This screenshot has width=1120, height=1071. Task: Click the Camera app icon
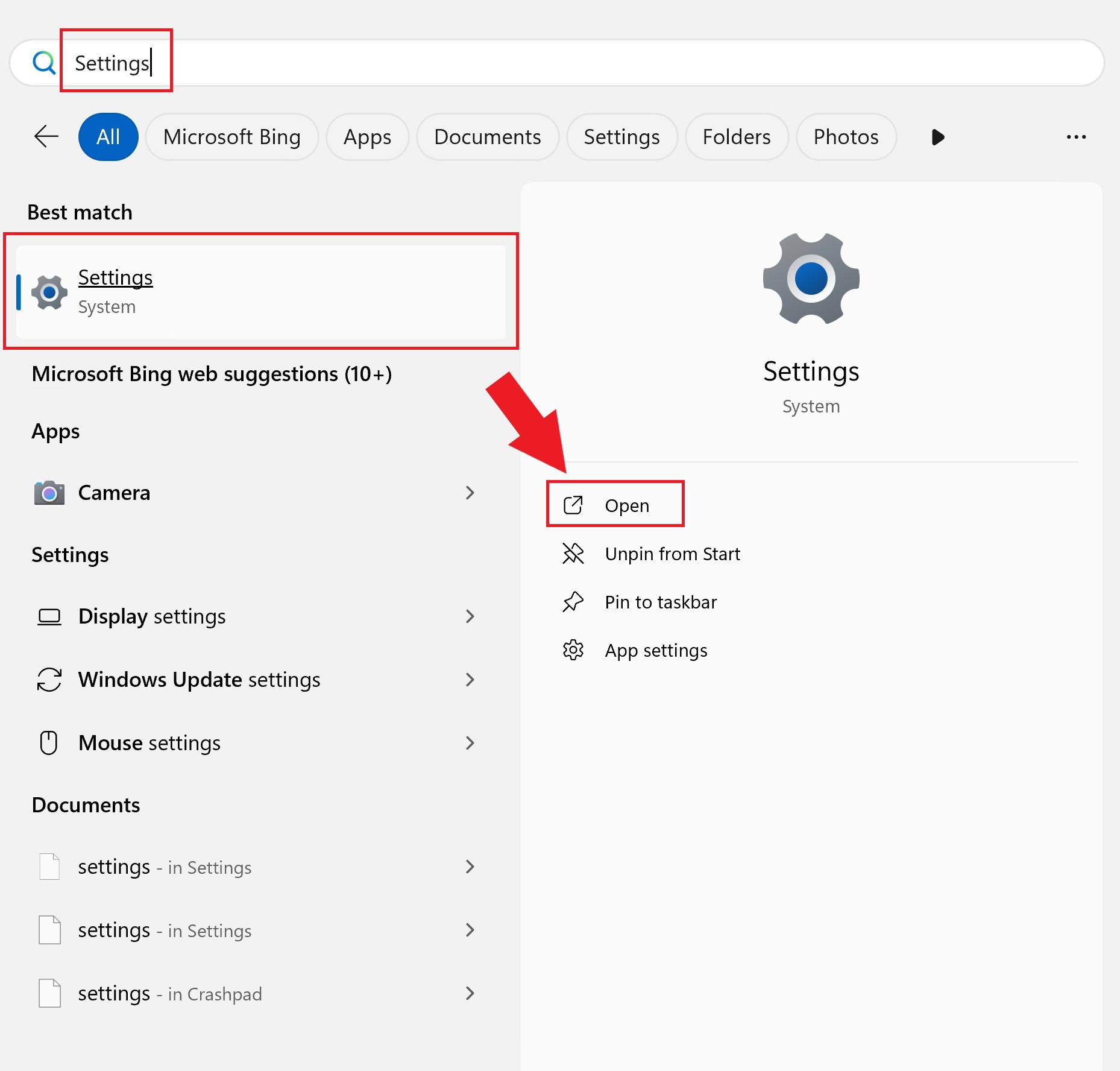tap(49, 493)
